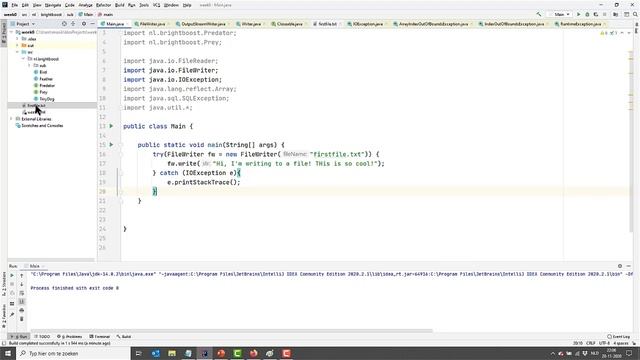Screen dimensions: 640x360
Task: Click the Build project hammer icon
Action: 539,14
